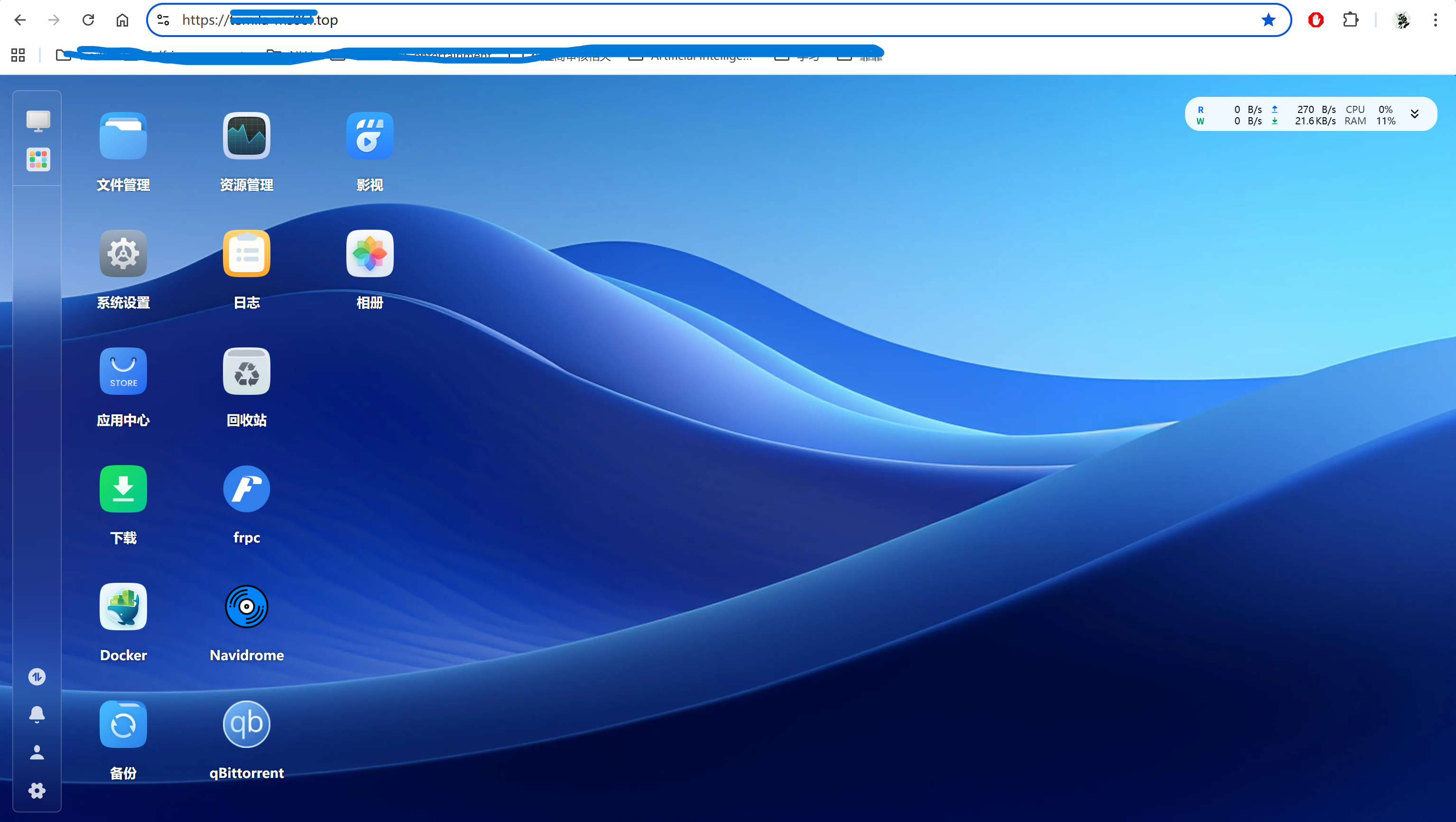Open transfer tasks icon in sidebar

click(x=37, y=677)
